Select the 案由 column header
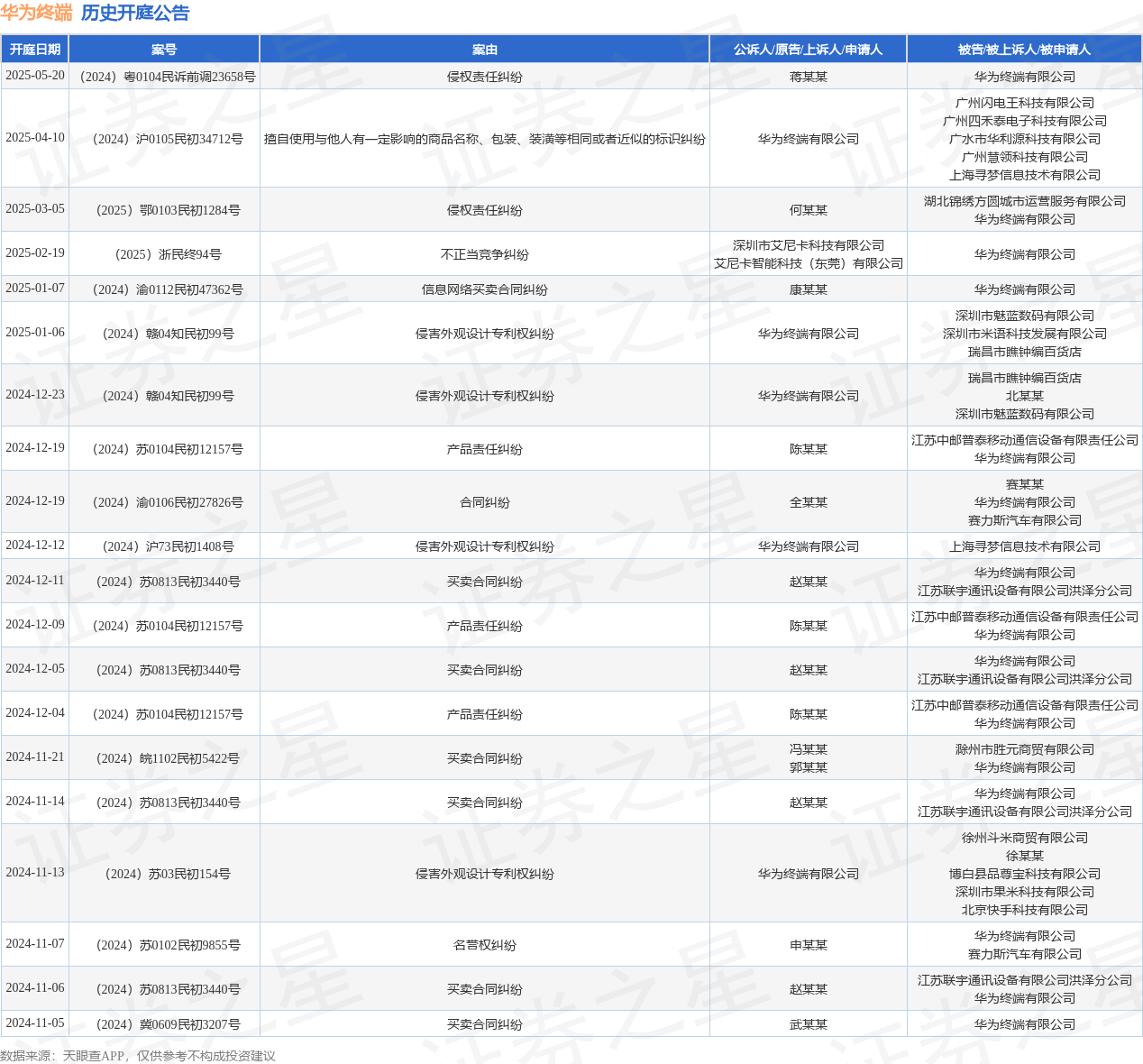The height and width of the screenshot is (1064, 1143). (485, 50)
